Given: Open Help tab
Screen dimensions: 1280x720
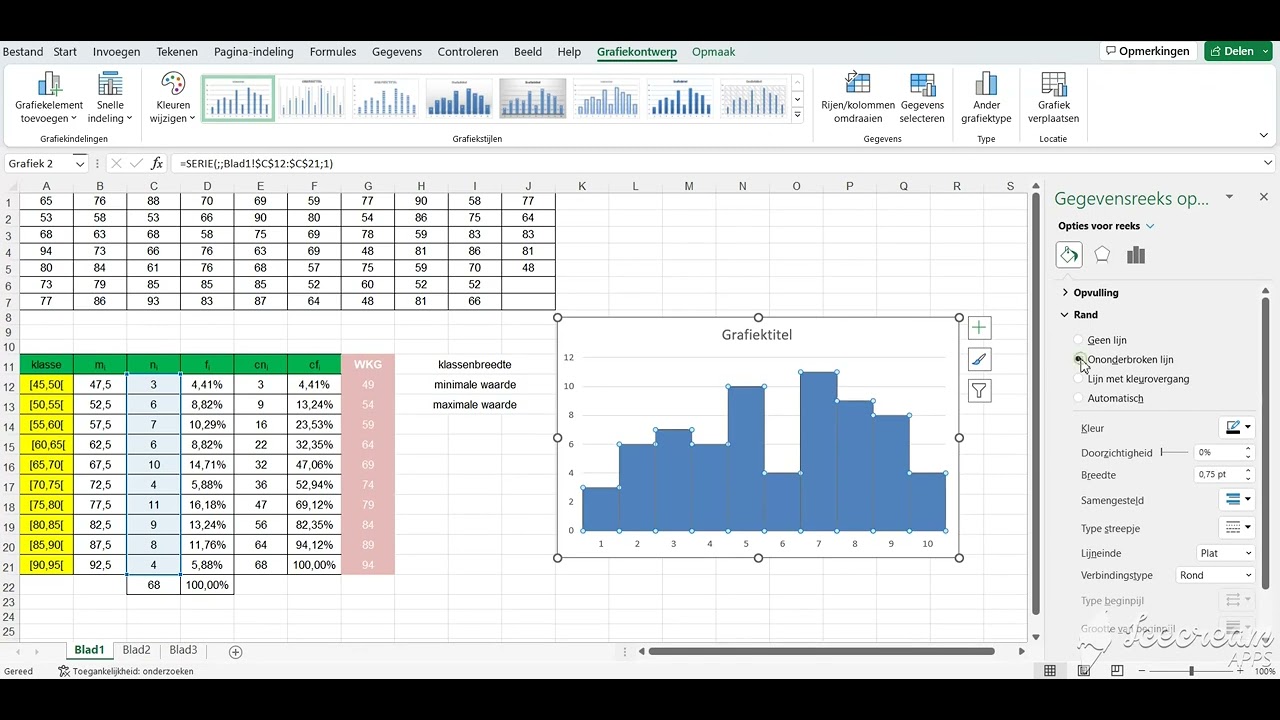Looking at the screenshot, I should coord(569,52).
